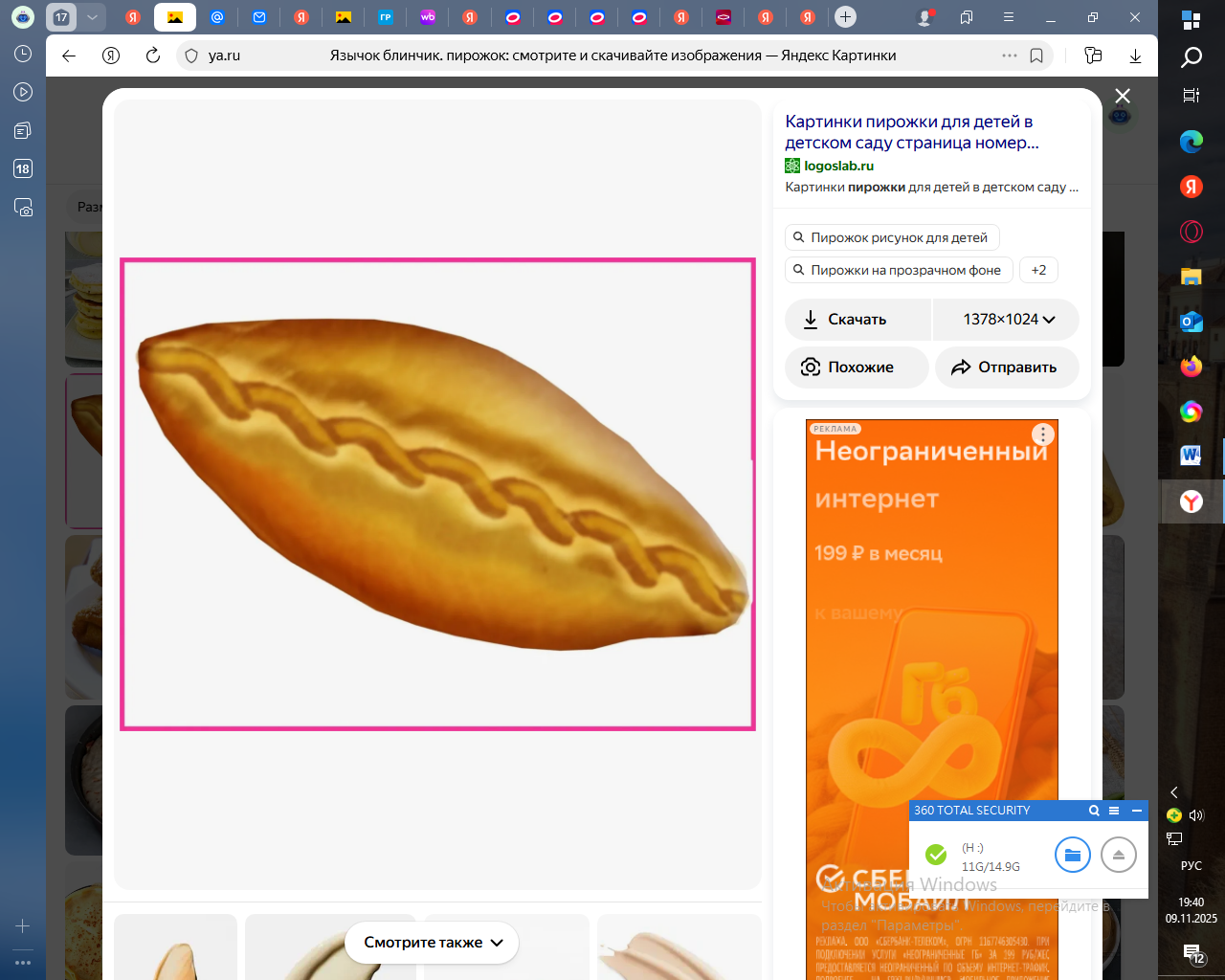Expand the 1378×1024 image size dropdown
Viewport: 1225px width, 980px height.
[x=1008, y=320]
